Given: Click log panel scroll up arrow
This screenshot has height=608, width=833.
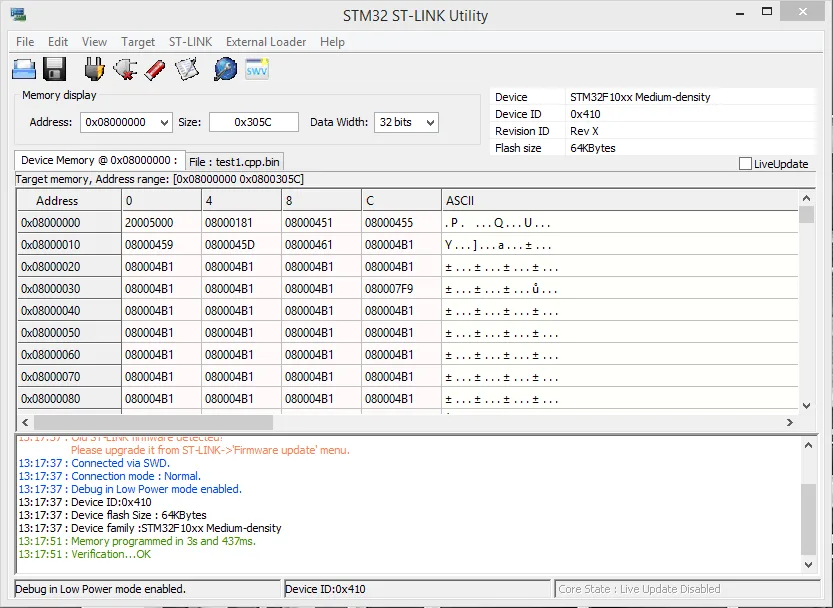Looking at the screenshot, I should [x=808, y=445].
